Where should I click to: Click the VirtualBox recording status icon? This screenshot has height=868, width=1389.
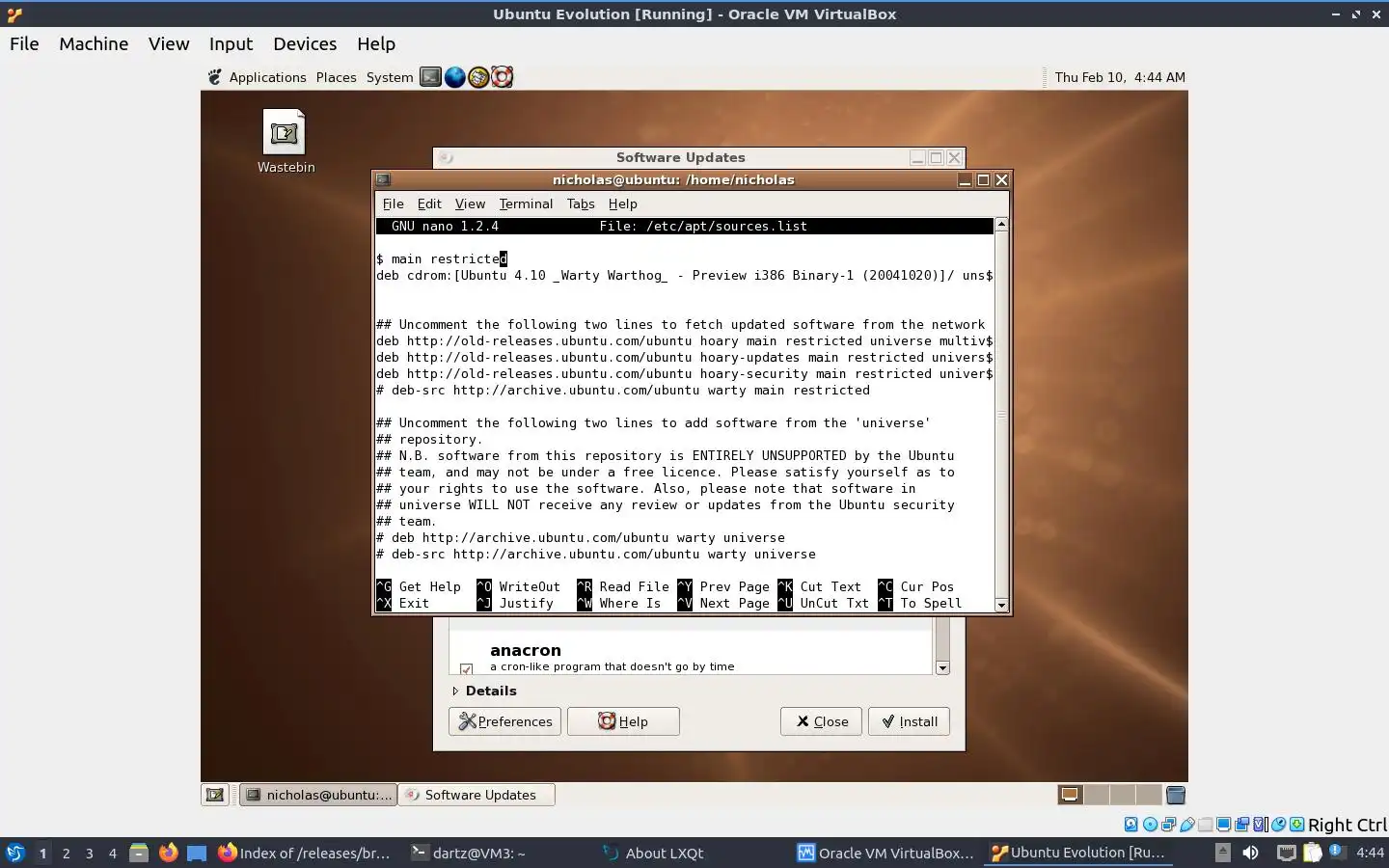1241,825
